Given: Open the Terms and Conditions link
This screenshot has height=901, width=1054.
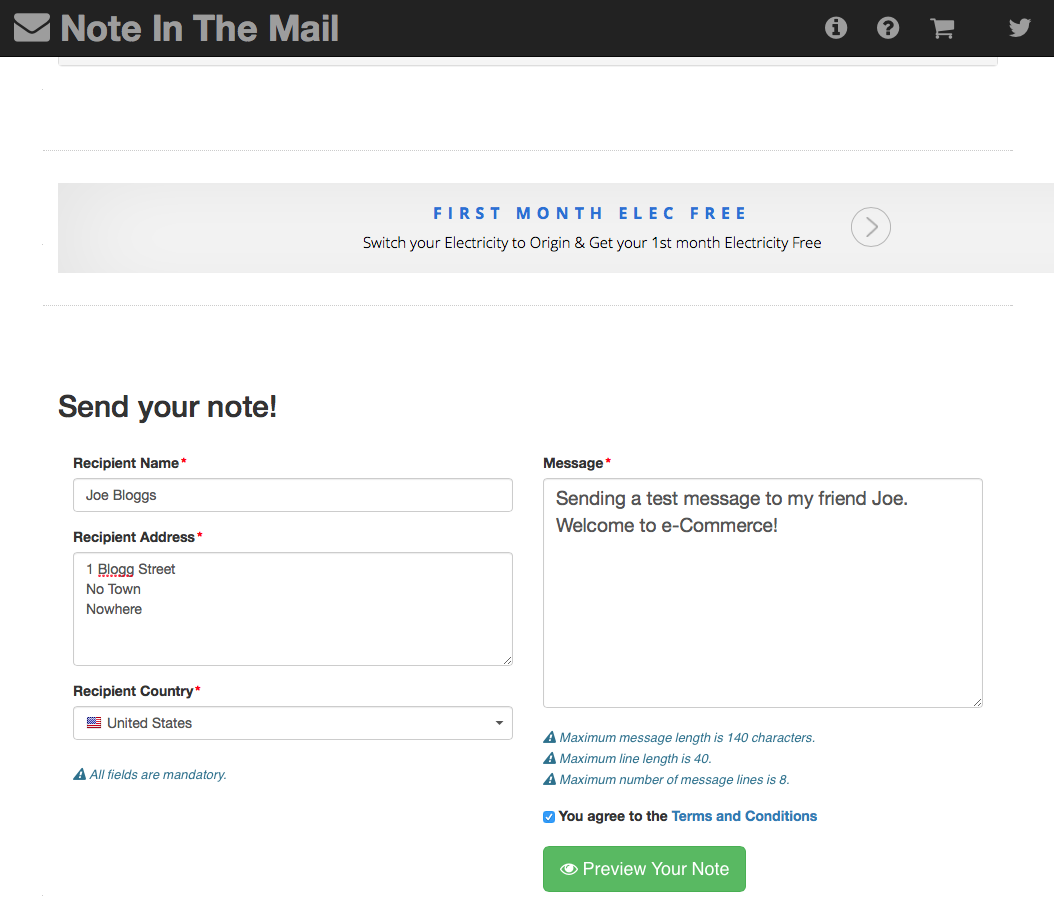Looking at the screenshot, I should [x=744, y=816].
